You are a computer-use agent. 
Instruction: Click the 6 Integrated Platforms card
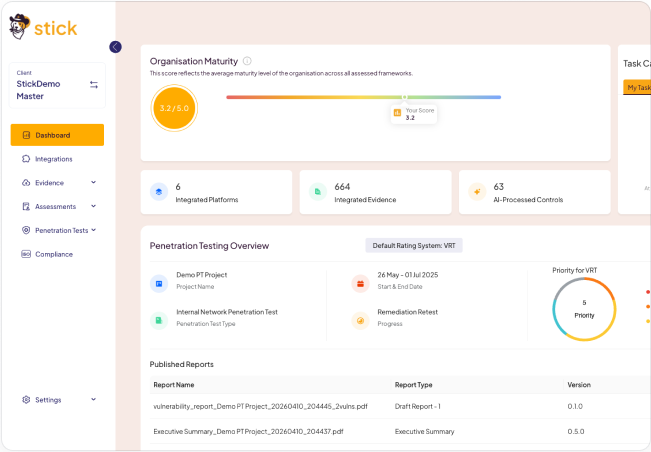216,192
